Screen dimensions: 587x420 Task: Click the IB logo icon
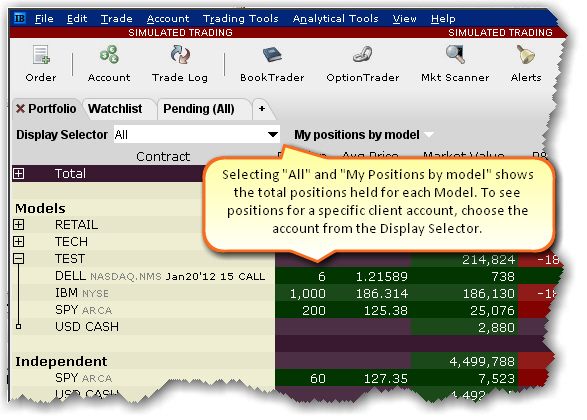point(20,18)
